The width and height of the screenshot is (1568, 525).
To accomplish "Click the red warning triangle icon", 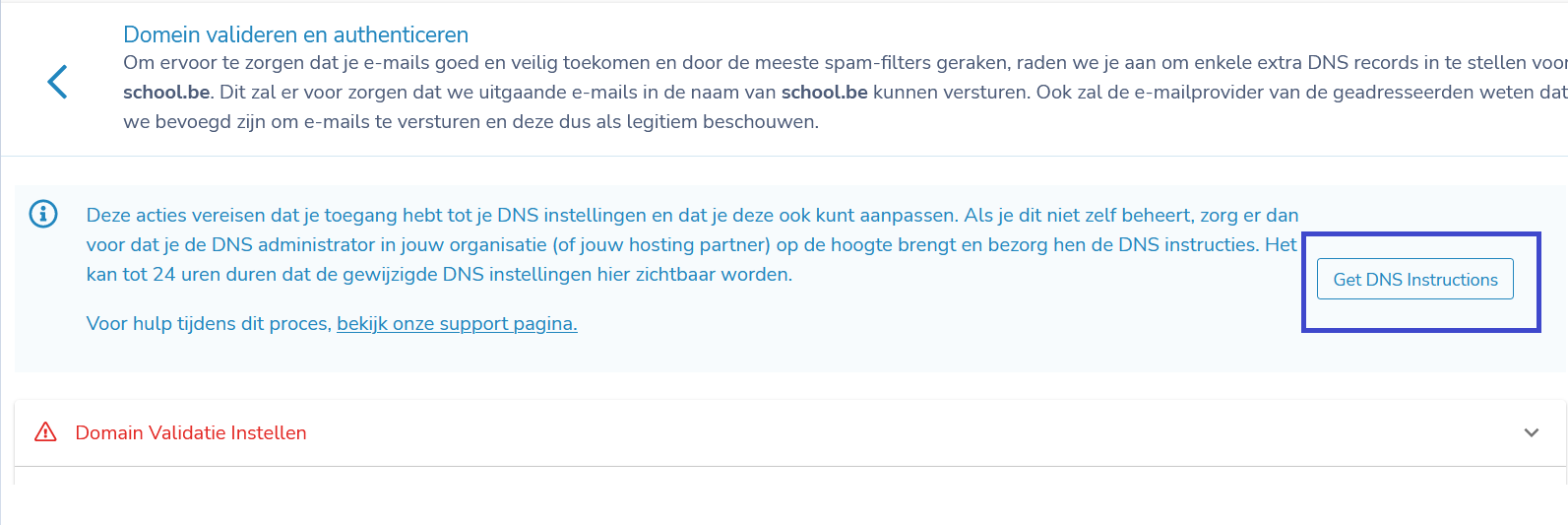I will click(x=45, y=432).
